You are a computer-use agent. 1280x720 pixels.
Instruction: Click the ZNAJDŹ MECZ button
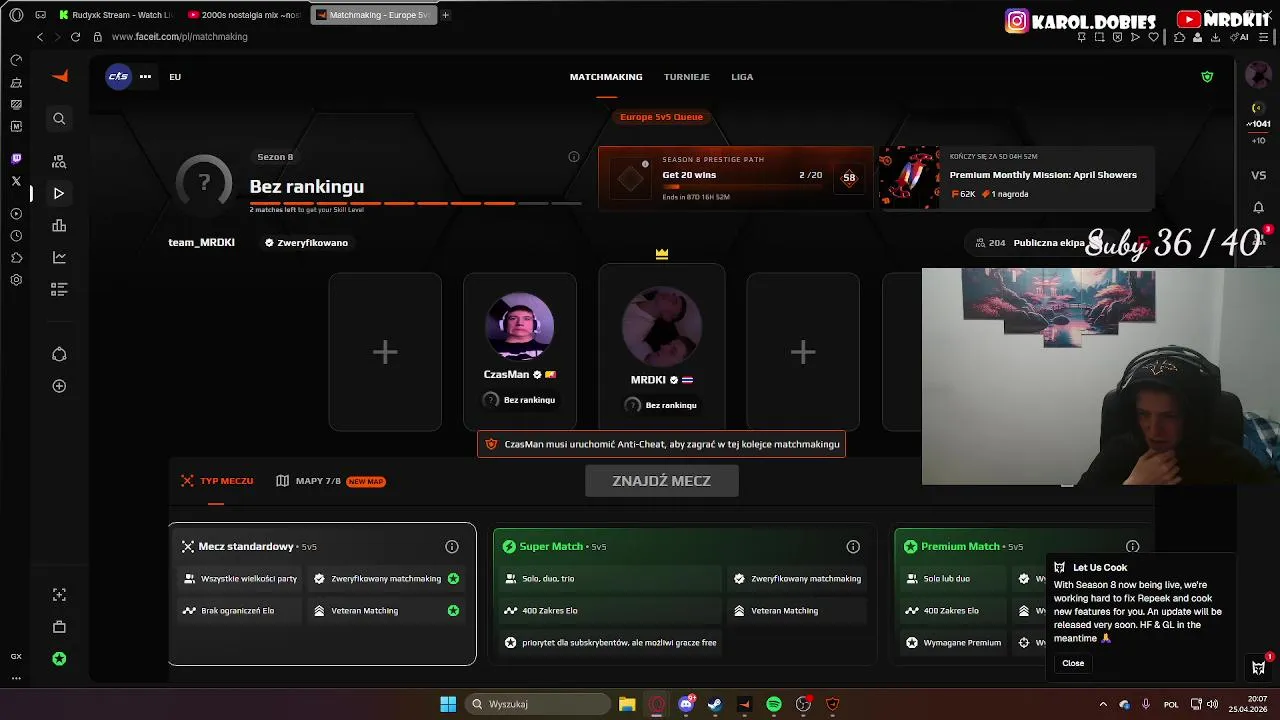(662, 481)
